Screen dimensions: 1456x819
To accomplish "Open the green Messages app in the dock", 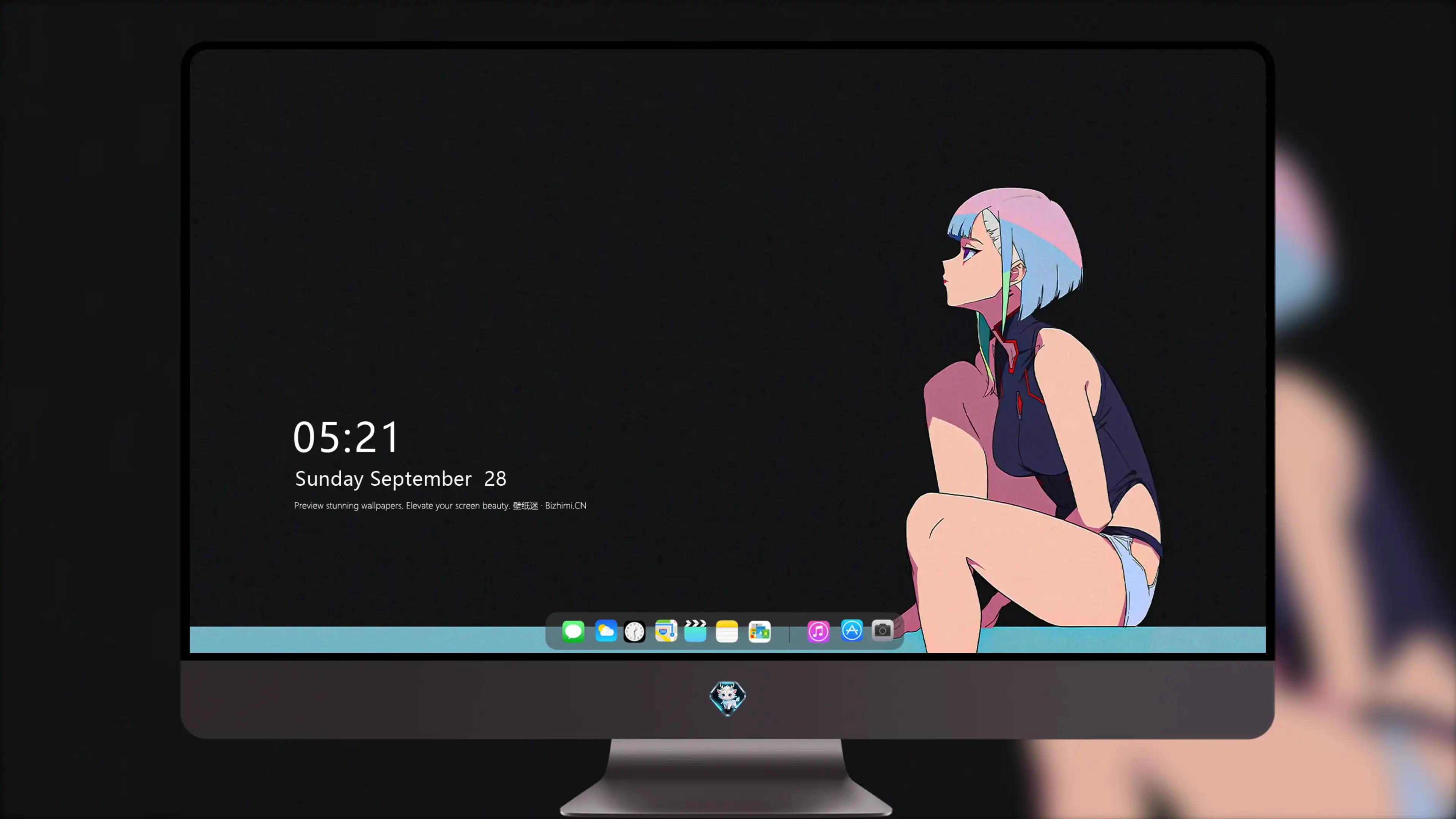I will click(x=573, y=631).
